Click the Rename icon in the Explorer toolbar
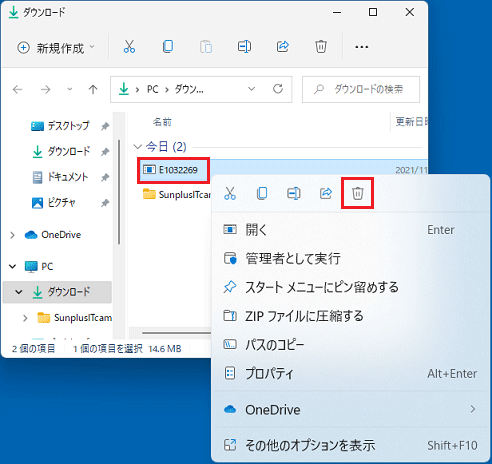The height and width of the screenshot is (464, 492). pyautogui.click(x=244, y=47)
